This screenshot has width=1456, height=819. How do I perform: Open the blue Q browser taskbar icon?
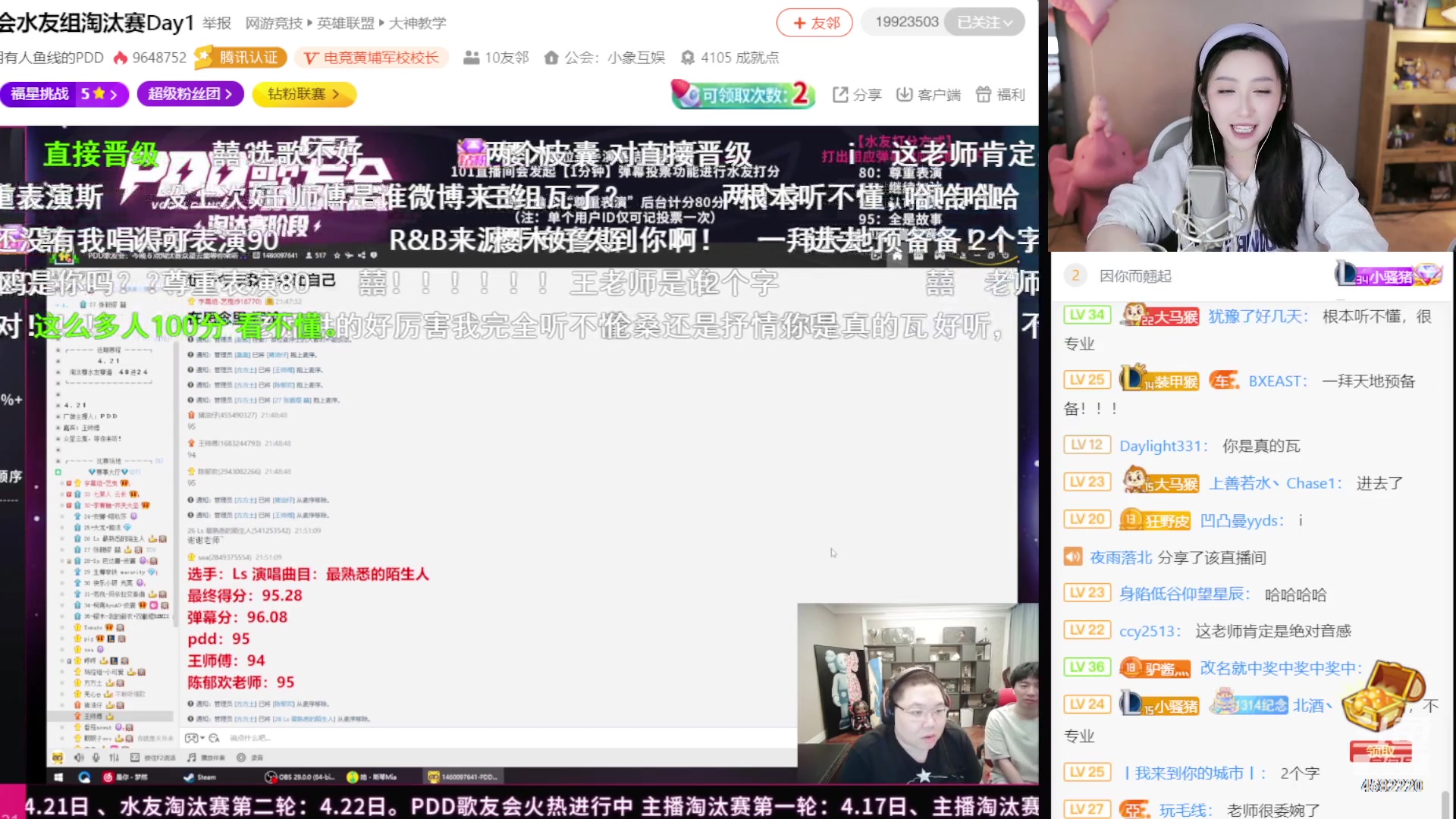(x=84, y=777)
